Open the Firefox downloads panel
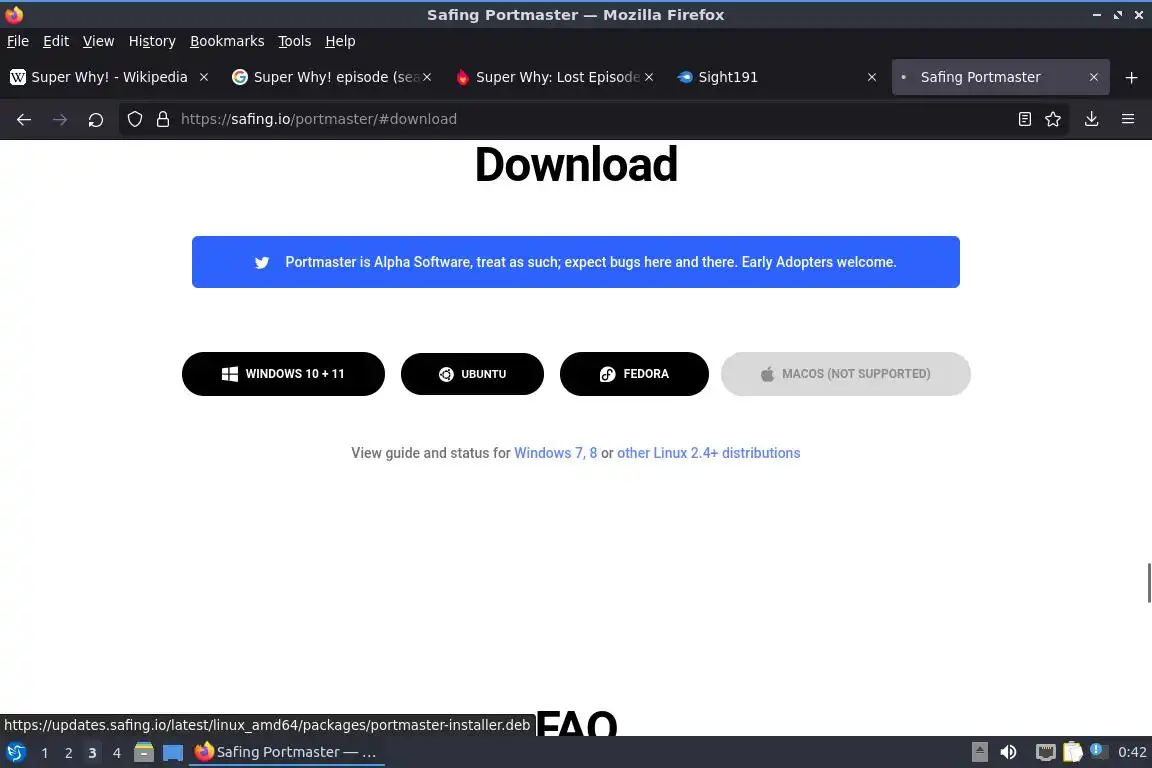Screen dimensions: 1152x768 pos(1091,119)
